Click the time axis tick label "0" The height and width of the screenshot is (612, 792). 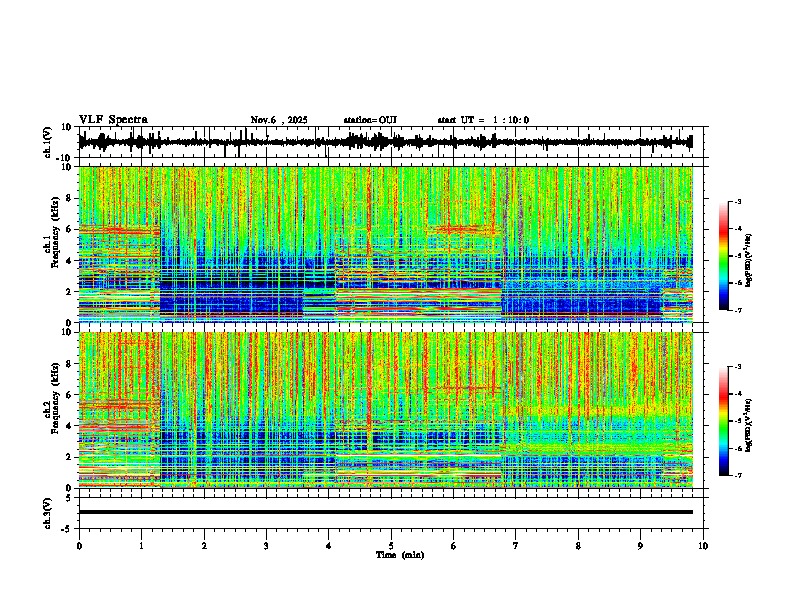pyautogui.click(x=79, y=546)
